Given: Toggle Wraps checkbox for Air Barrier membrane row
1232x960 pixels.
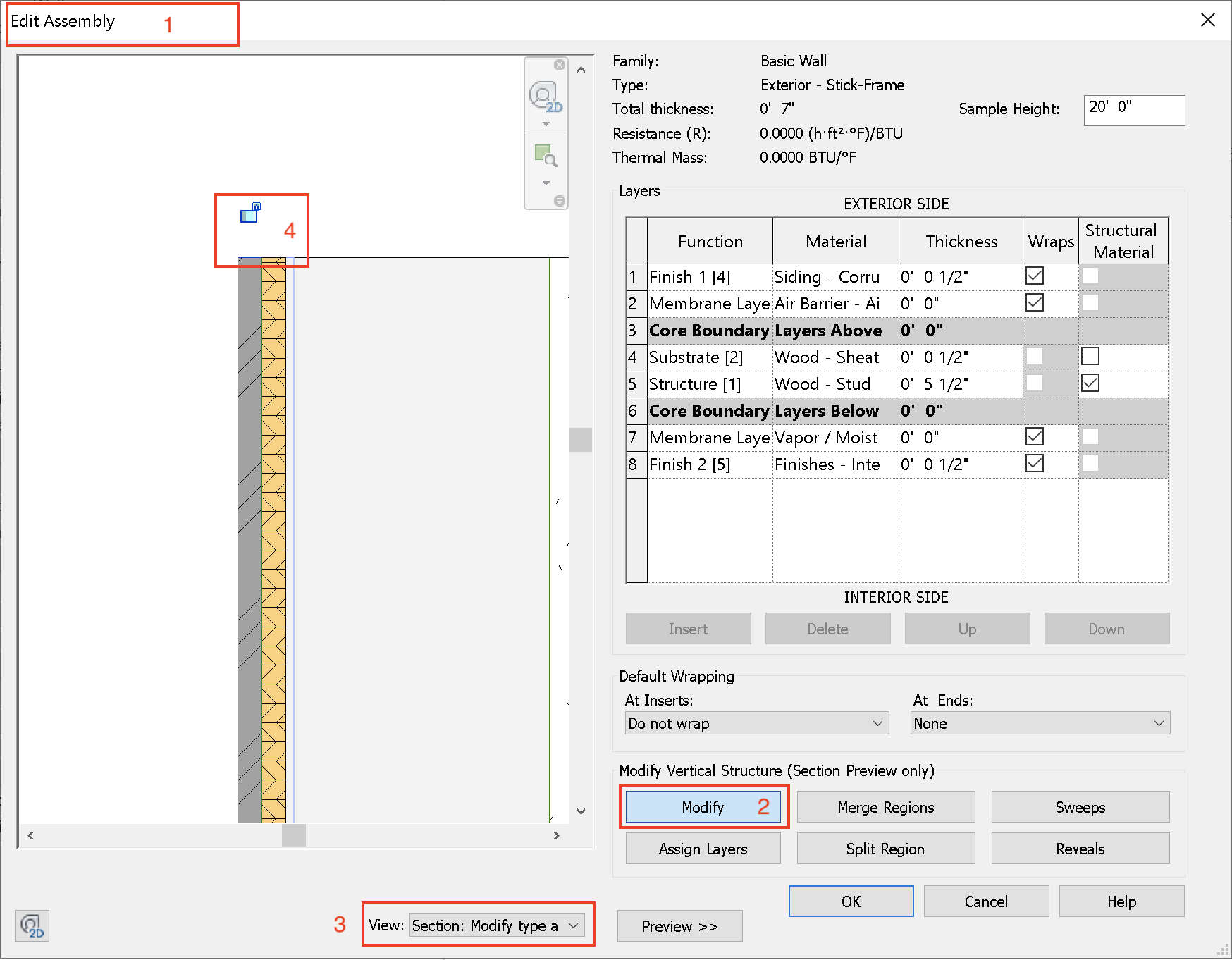Looking at the screenshot, I should (1035, 303).
